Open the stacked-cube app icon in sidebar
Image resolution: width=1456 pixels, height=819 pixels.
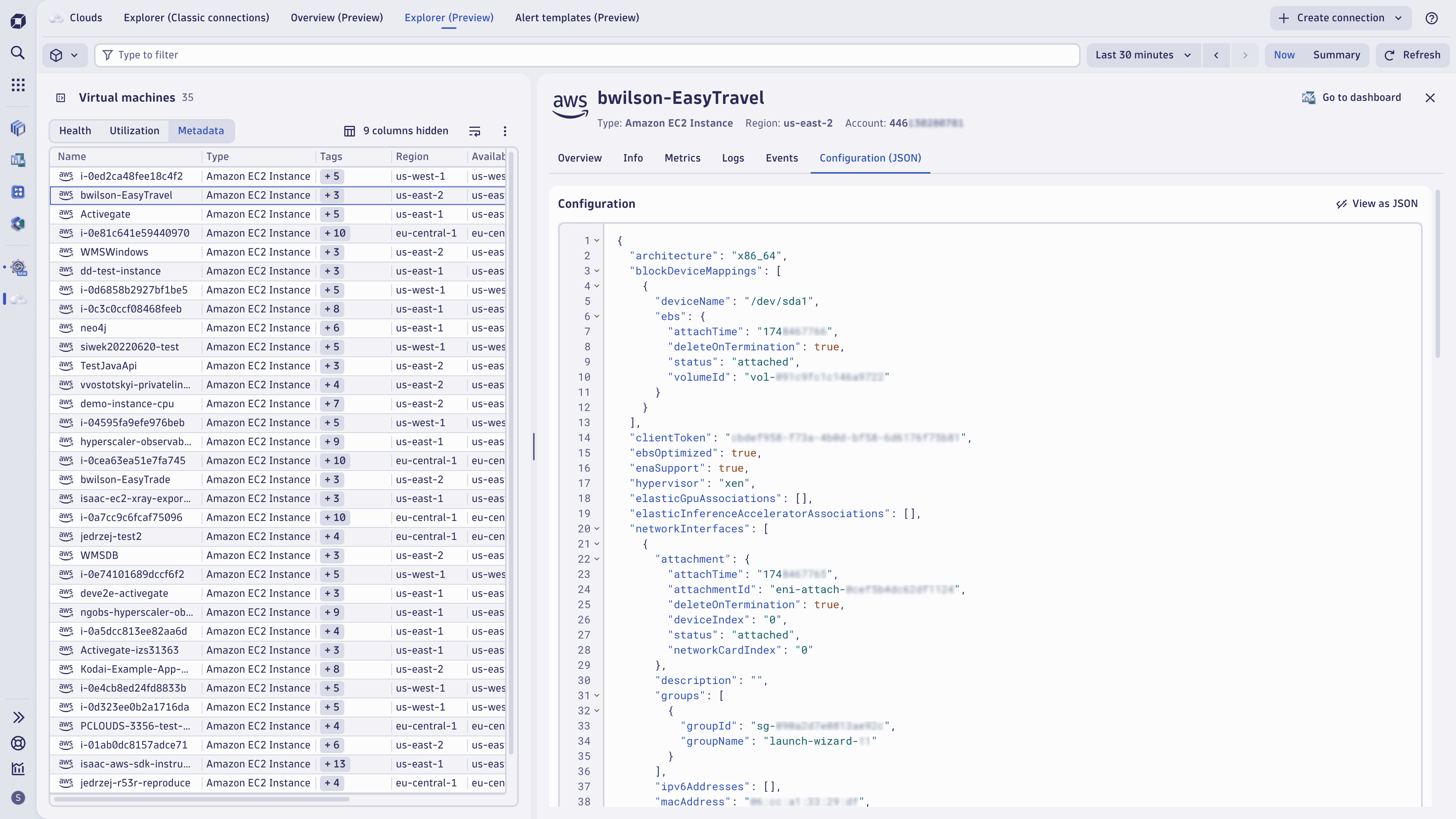coord(18,128)
